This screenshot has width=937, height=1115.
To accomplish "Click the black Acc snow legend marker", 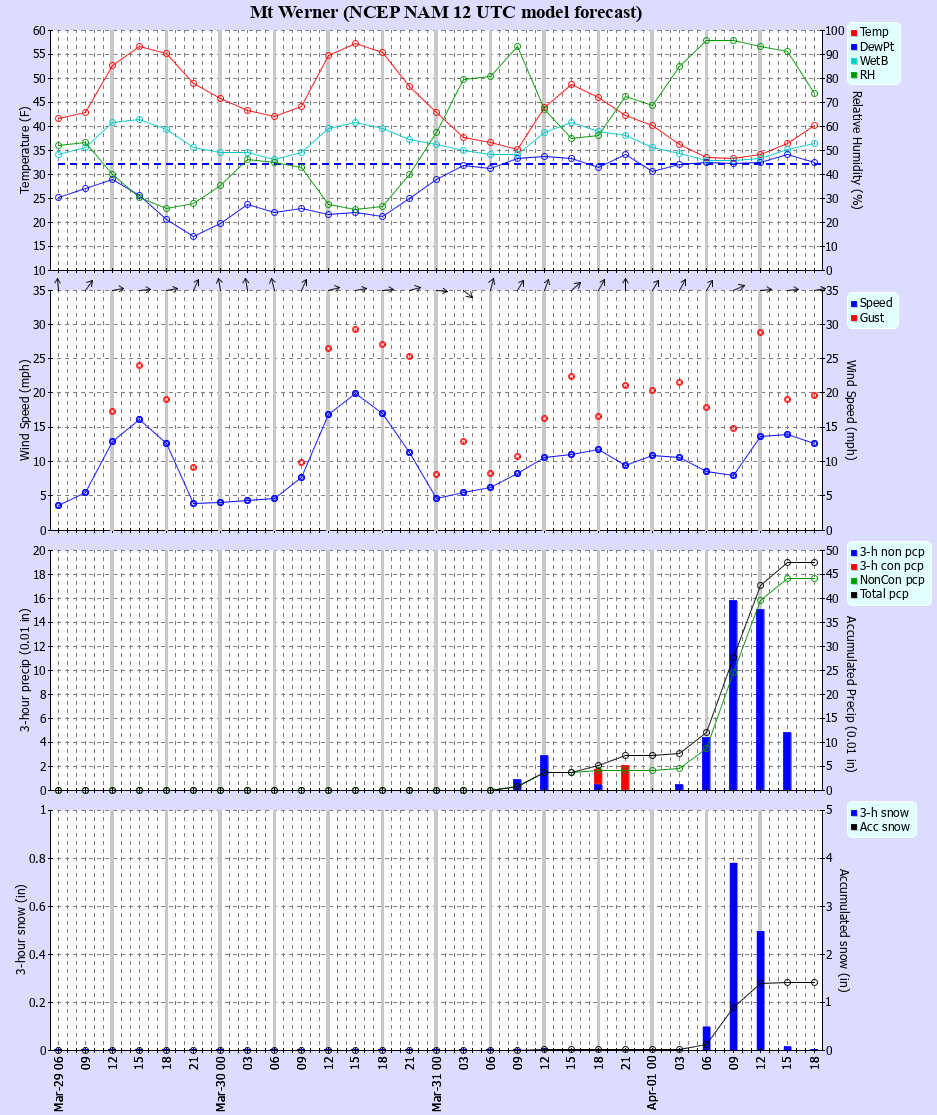I will pos(852,827).
